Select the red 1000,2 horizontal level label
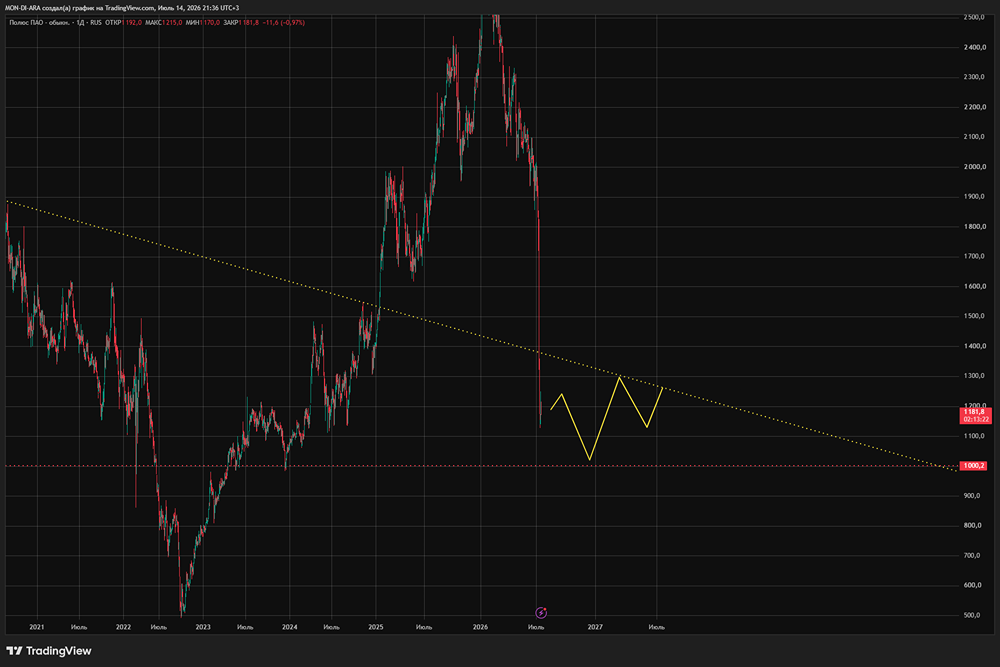This screenshot has height=667, width=1000. [974, 465]
